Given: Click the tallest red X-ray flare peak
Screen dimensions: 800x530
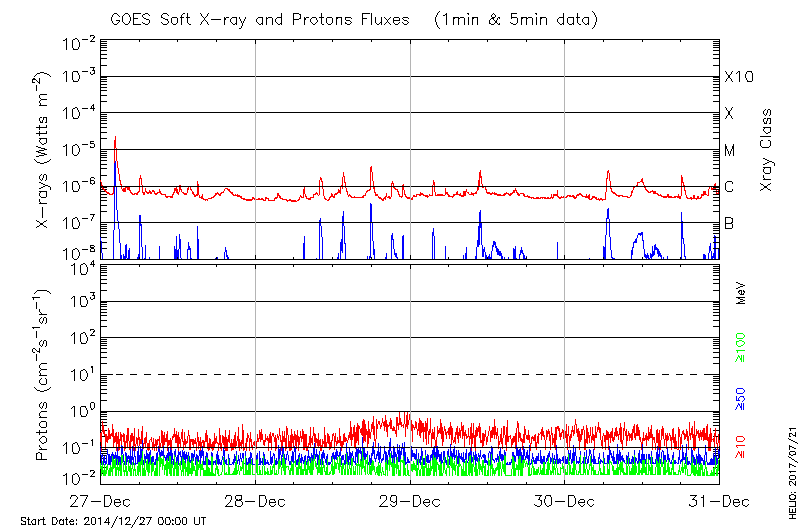Looking at the screenshot, I should [116, 140].
